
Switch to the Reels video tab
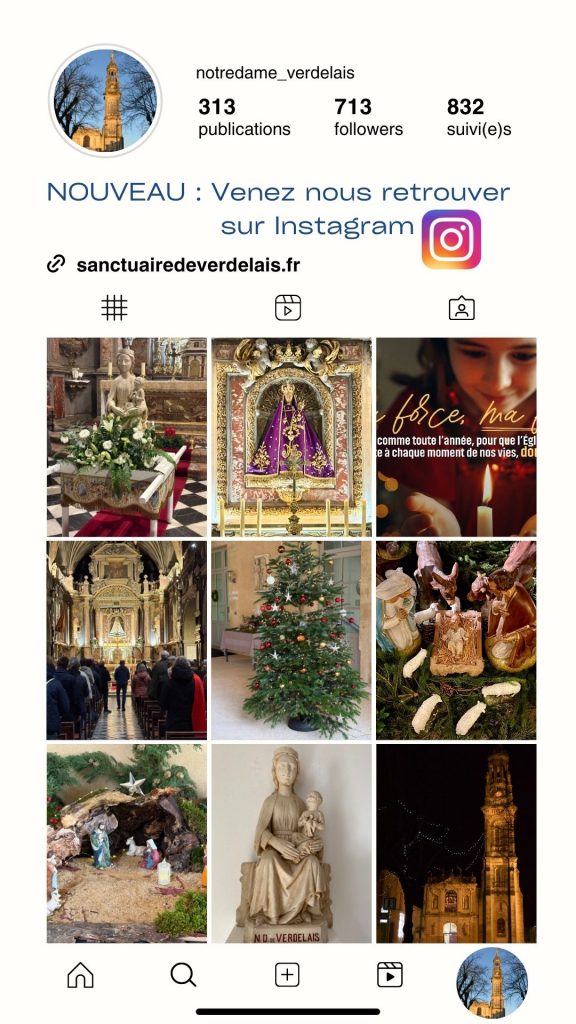[288, 308]
